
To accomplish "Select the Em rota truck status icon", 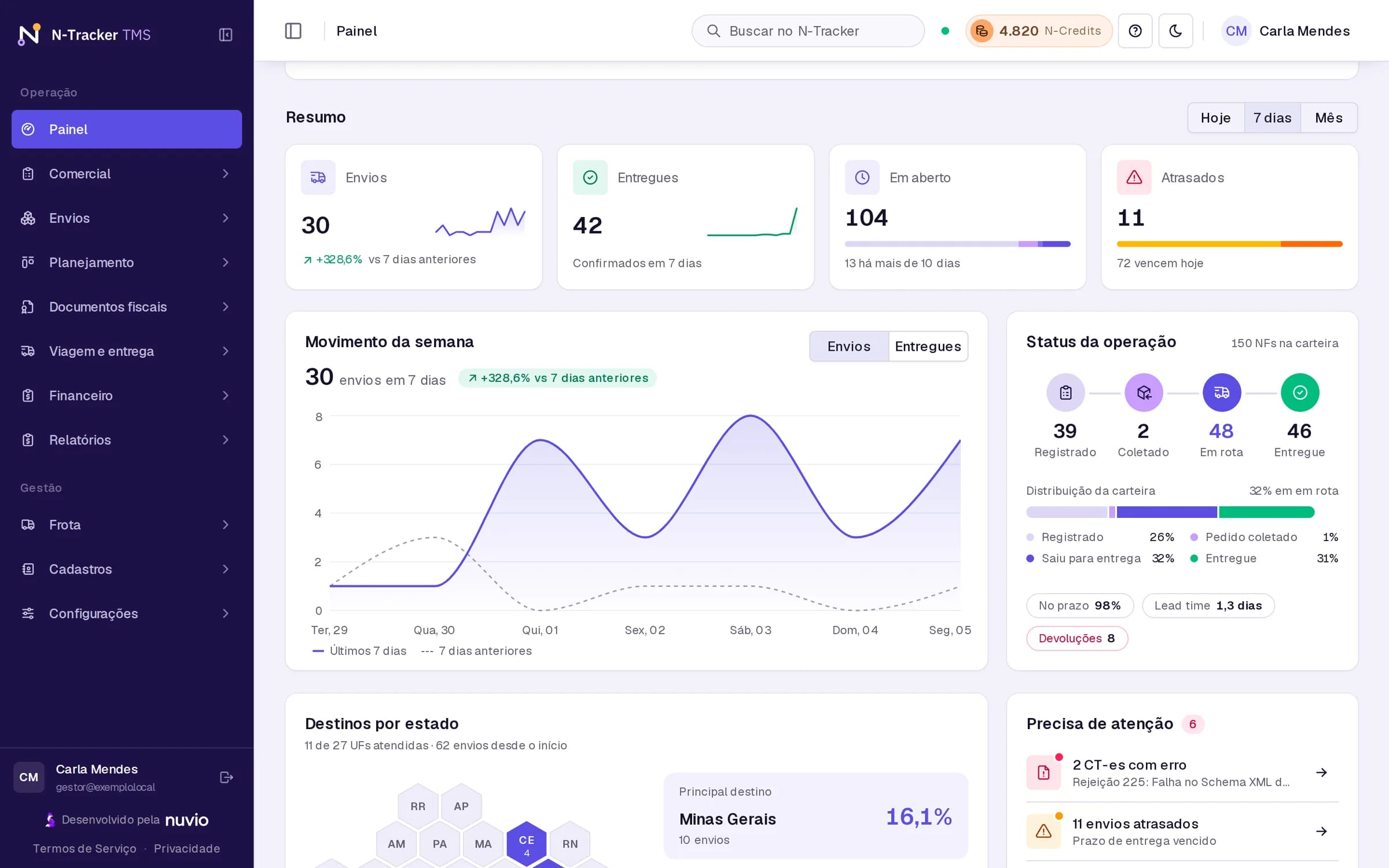I will tap(1222, 392).
